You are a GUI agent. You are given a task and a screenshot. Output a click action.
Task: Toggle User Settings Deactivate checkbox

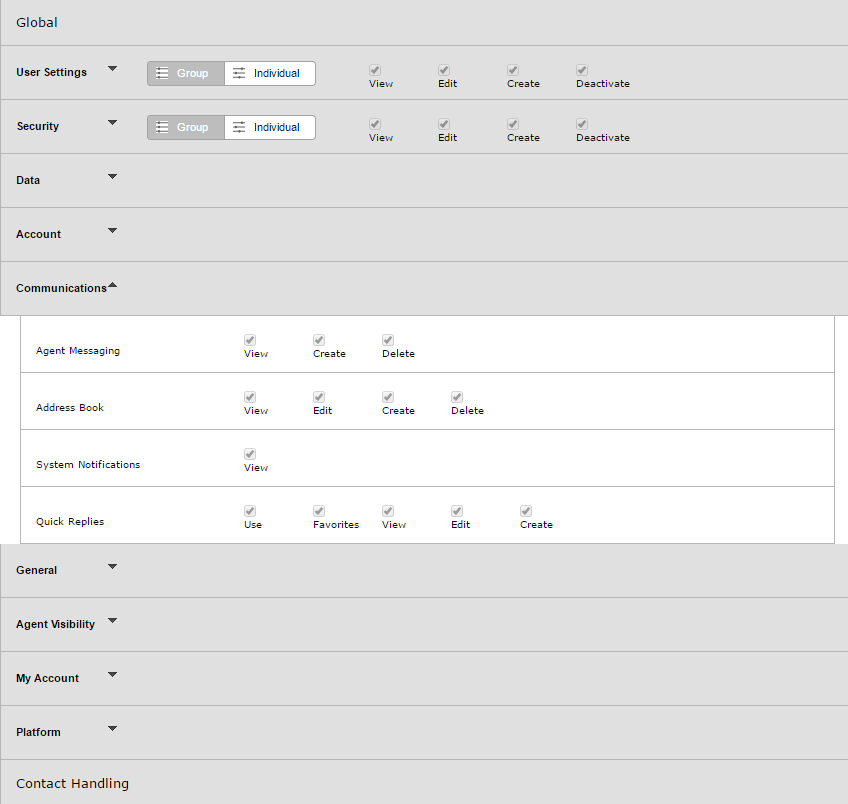coord(582,70)
